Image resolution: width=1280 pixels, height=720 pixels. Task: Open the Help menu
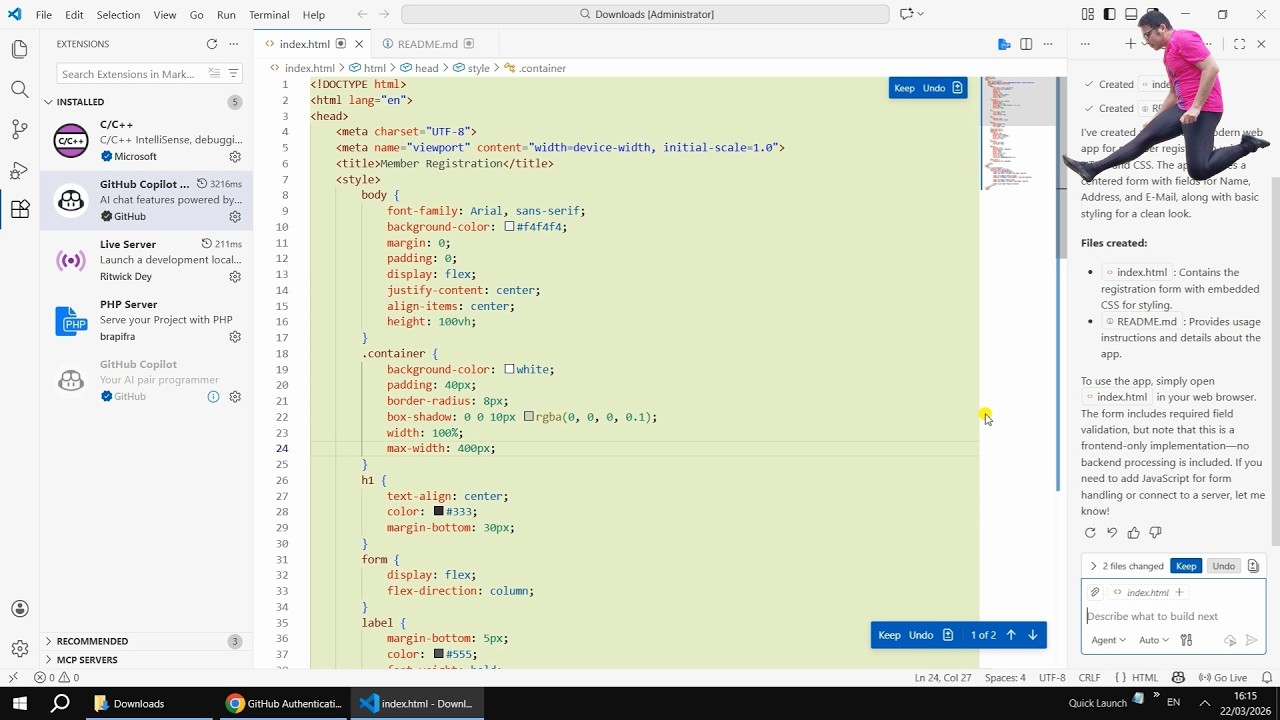[314, 15]
